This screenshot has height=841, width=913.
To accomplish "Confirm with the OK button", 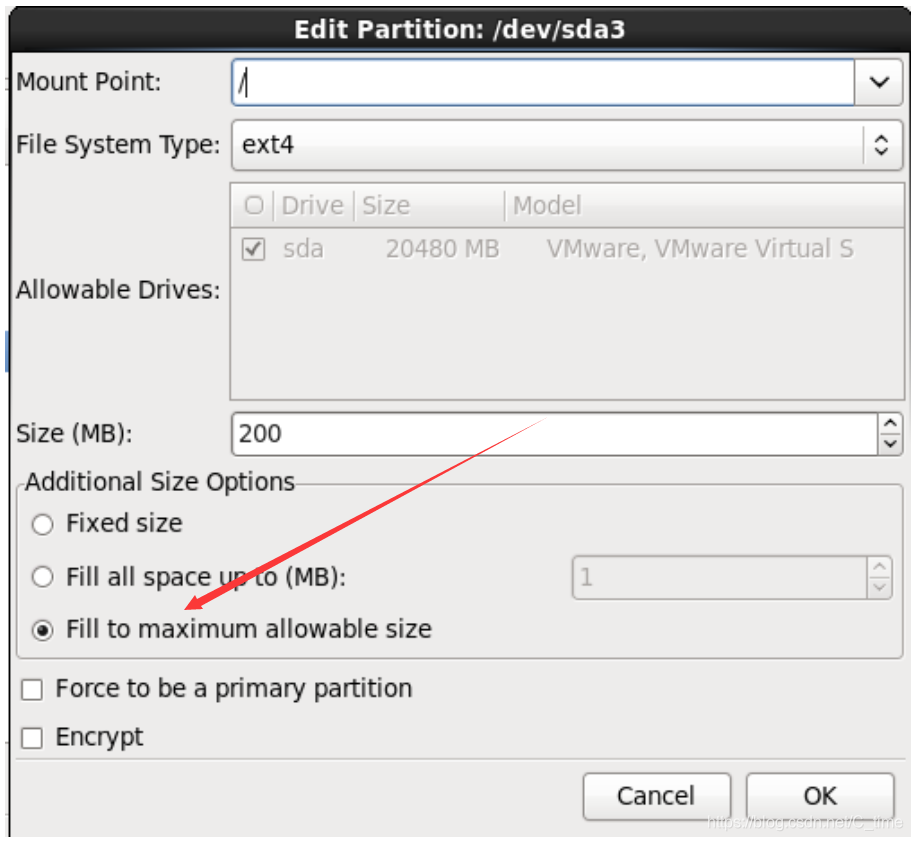I will click(x=820, y=796).
